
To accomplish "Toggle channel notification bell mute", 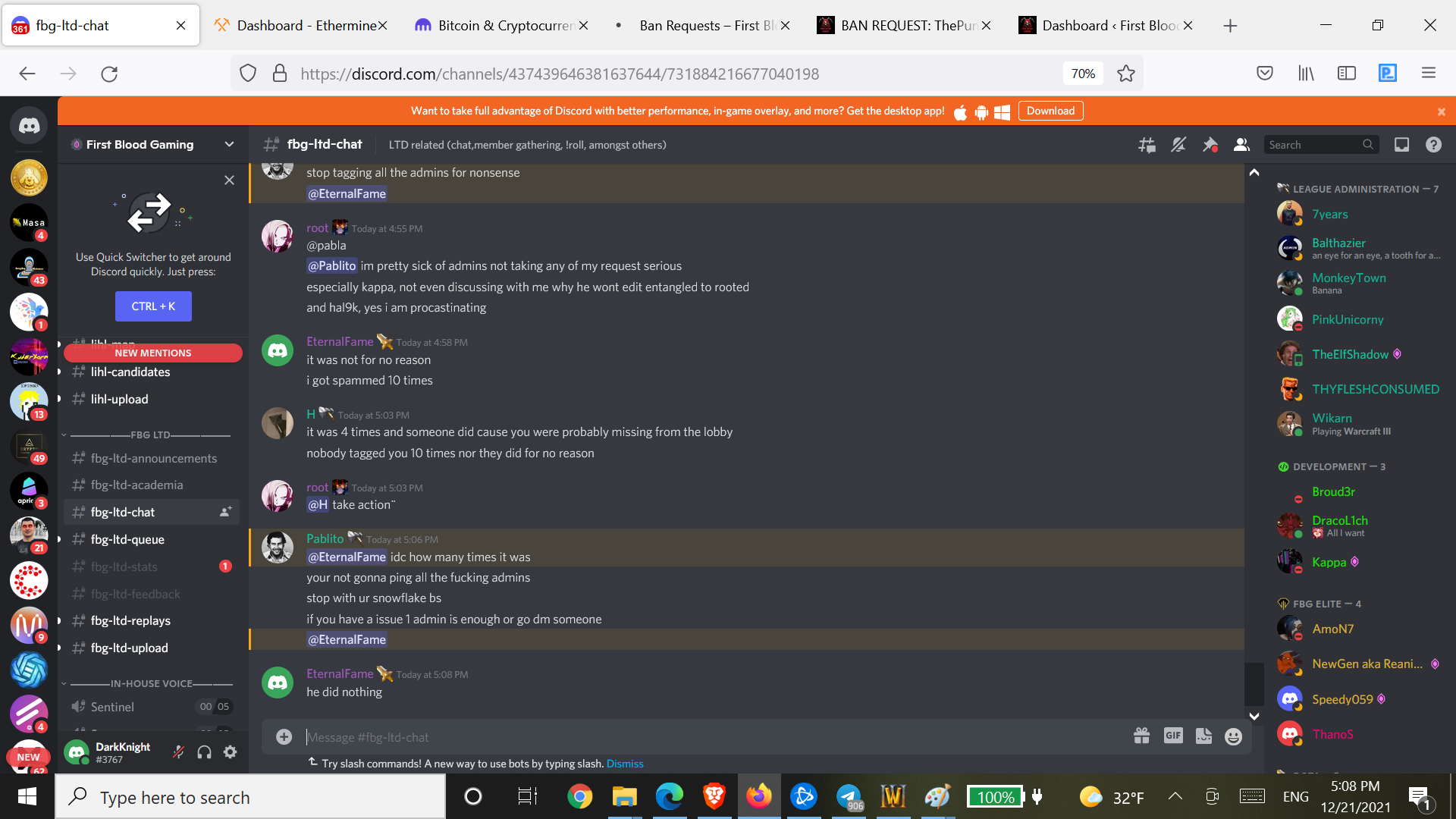I will click(1178, 145).
